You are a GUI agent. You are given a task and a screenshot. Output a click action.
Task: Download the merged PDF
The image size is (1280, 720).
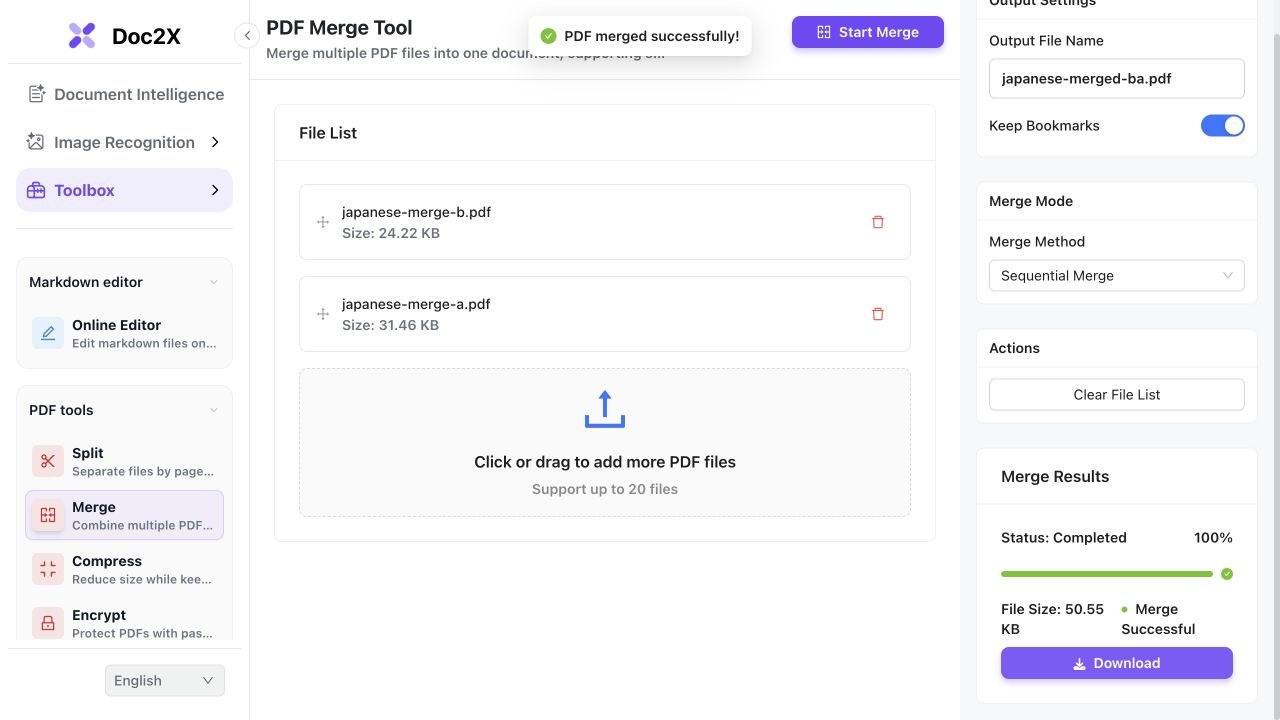coord(1117,663)
